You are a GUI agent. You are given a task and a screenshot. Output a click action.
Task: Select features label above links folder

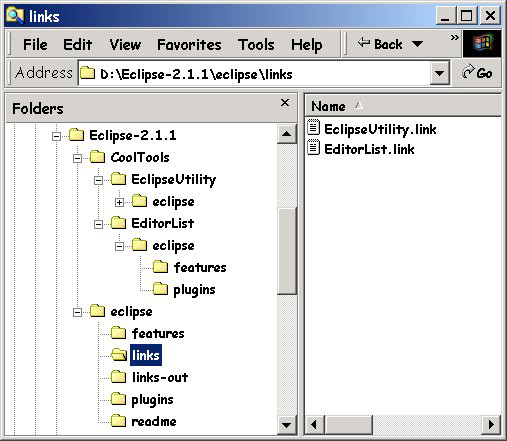click(x=158, y=333)
